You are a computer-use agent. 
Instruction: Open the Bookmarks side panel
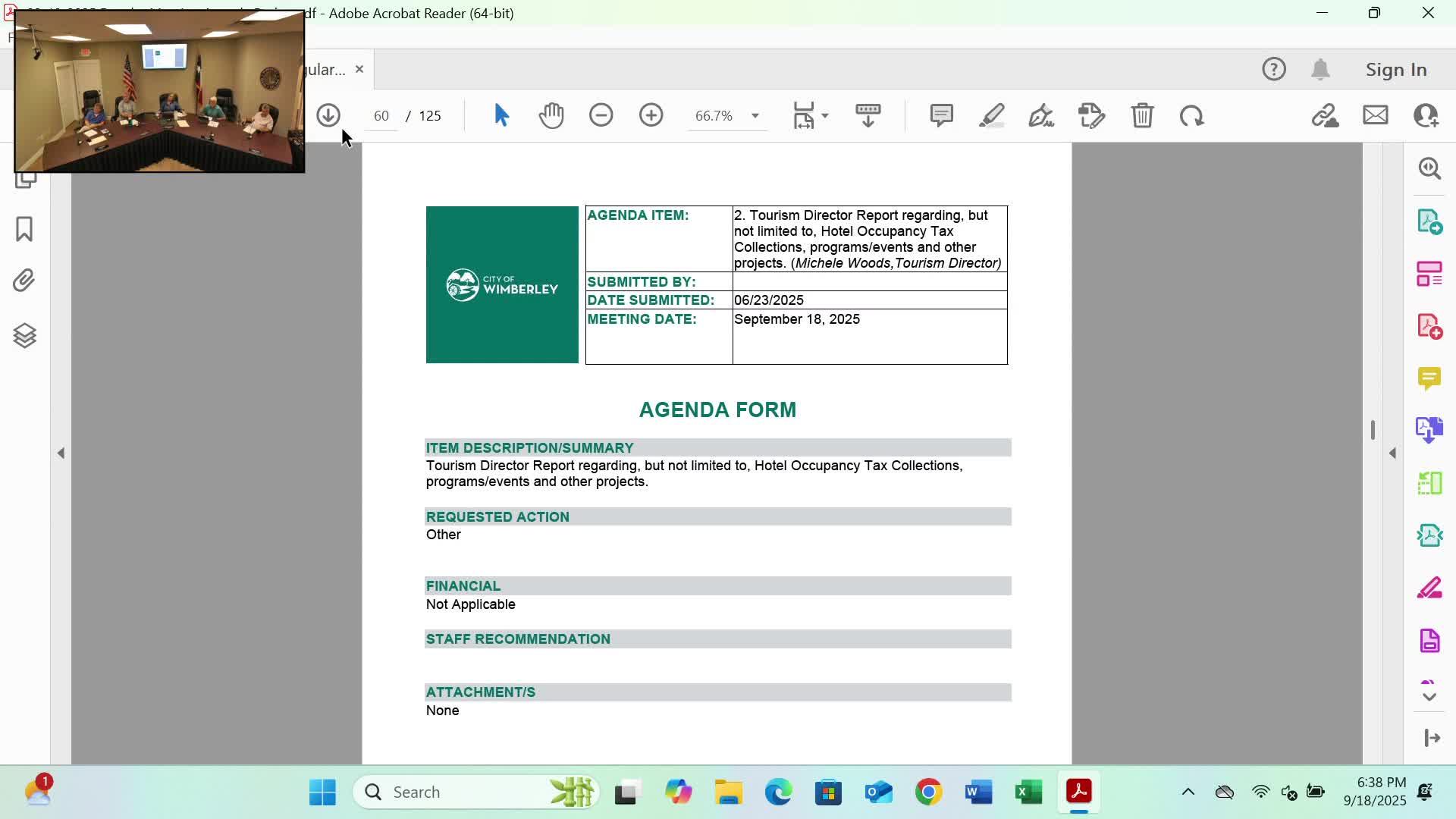click(x=24, y=229)
